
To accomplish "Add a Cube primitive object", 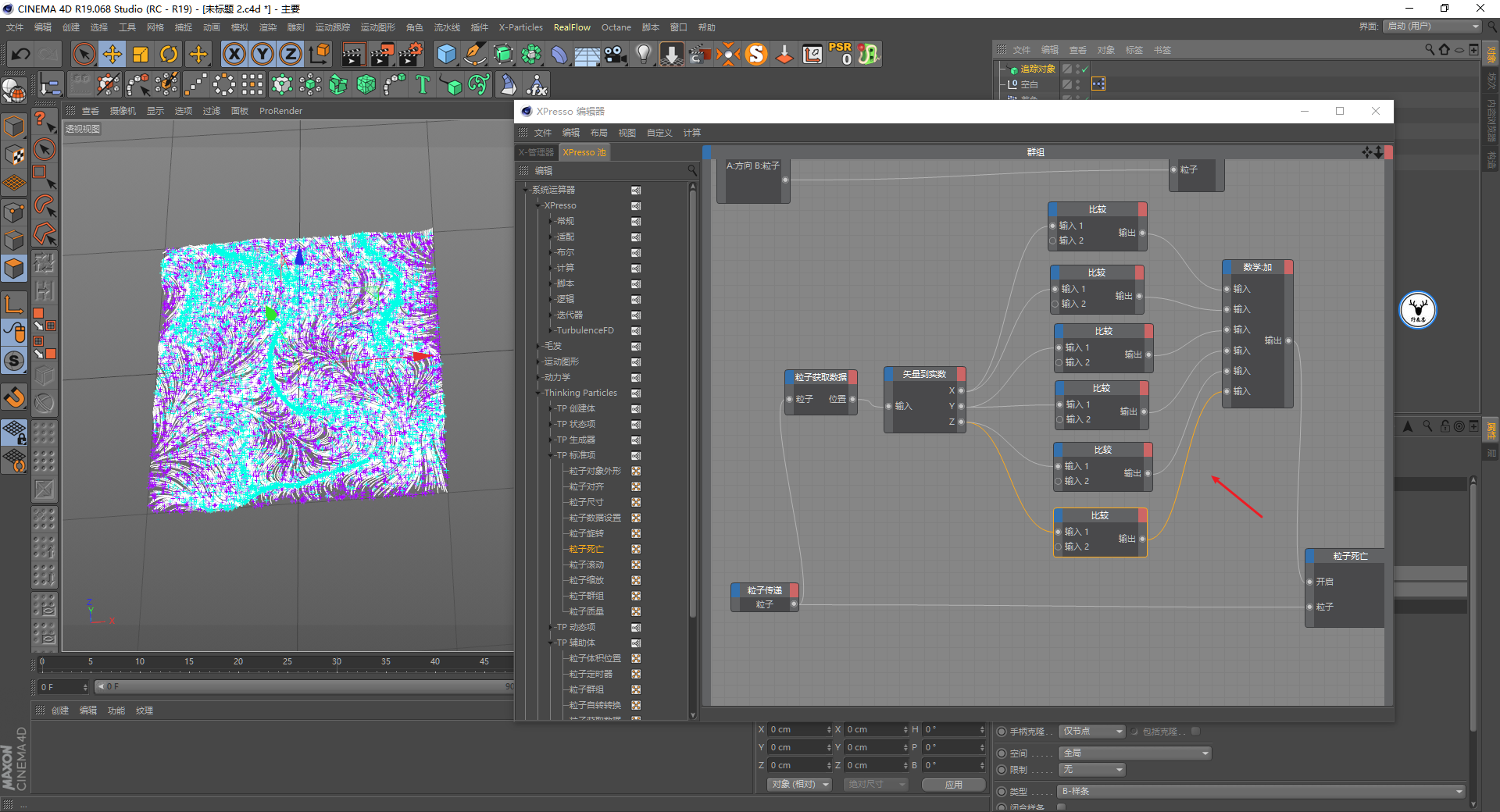I will (x=446, y=54).
